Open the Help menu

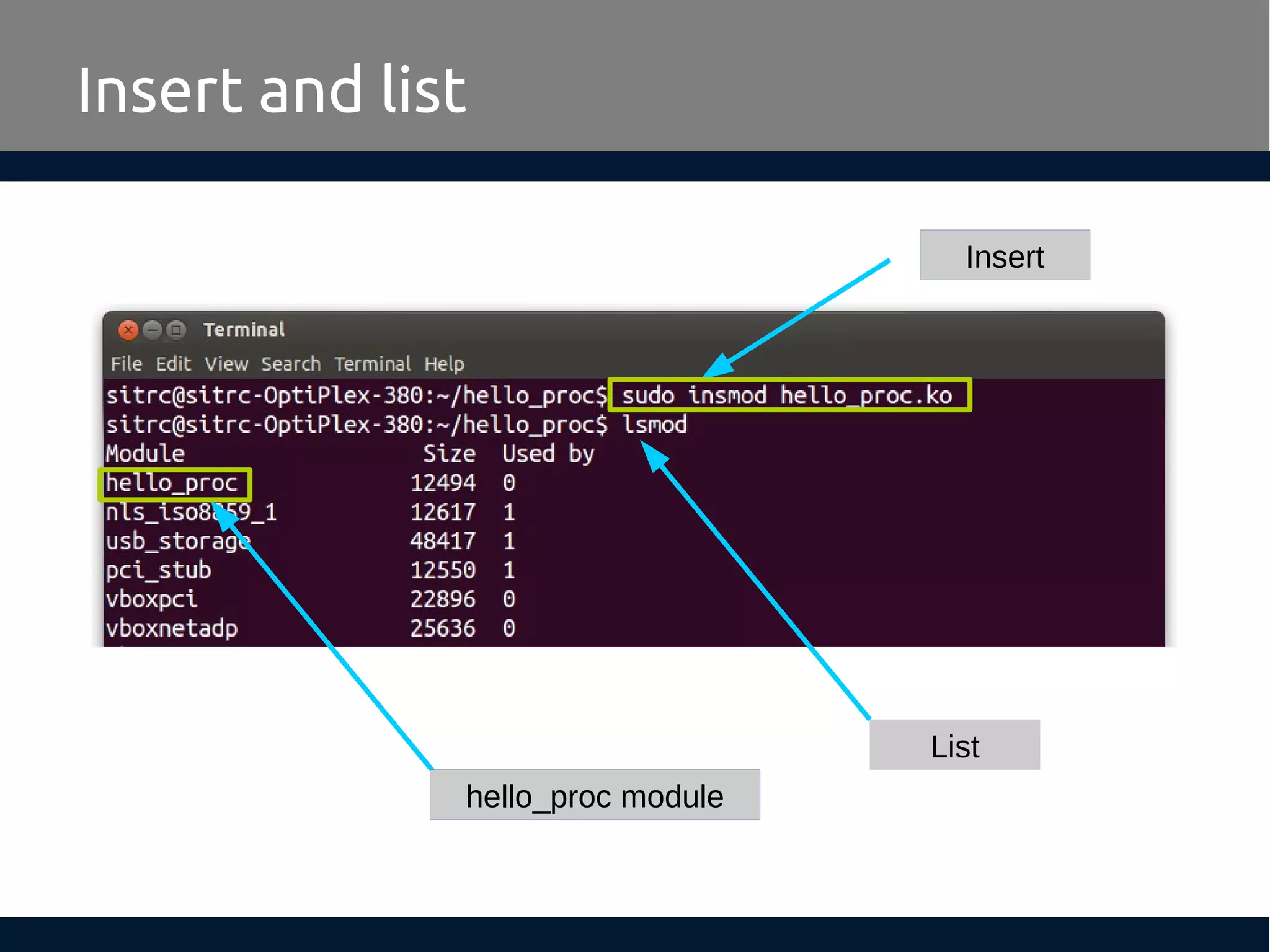[444, 364]
